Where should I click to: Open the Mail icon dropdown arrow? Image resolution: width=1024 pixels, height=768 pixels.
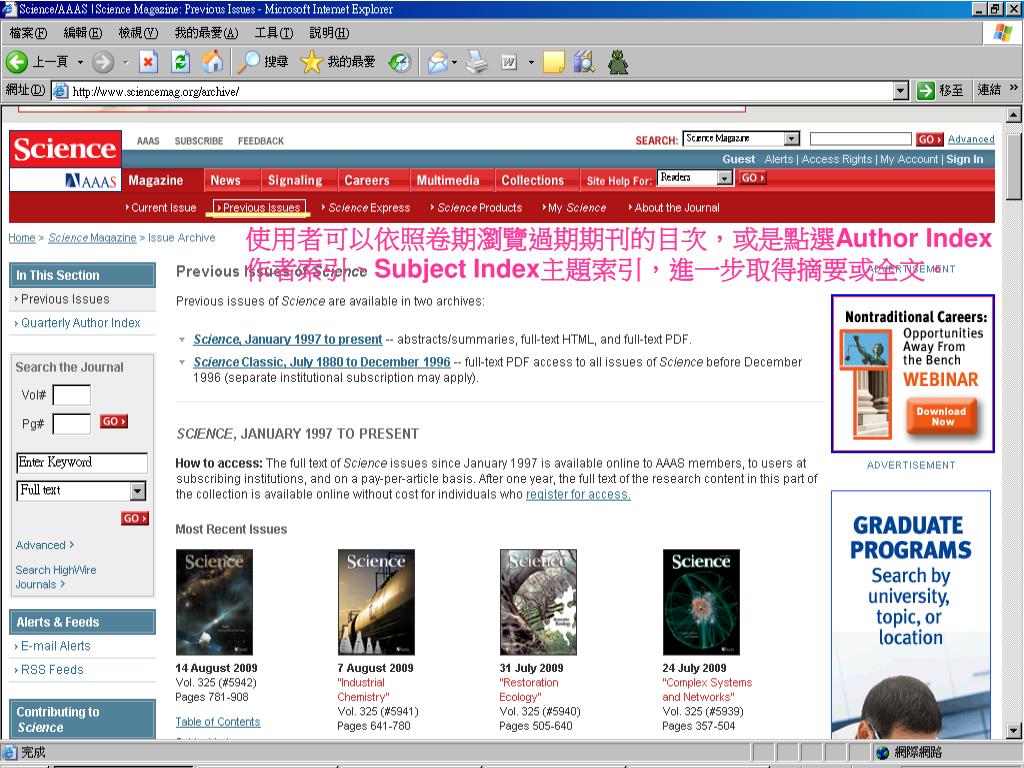point(455,63)
